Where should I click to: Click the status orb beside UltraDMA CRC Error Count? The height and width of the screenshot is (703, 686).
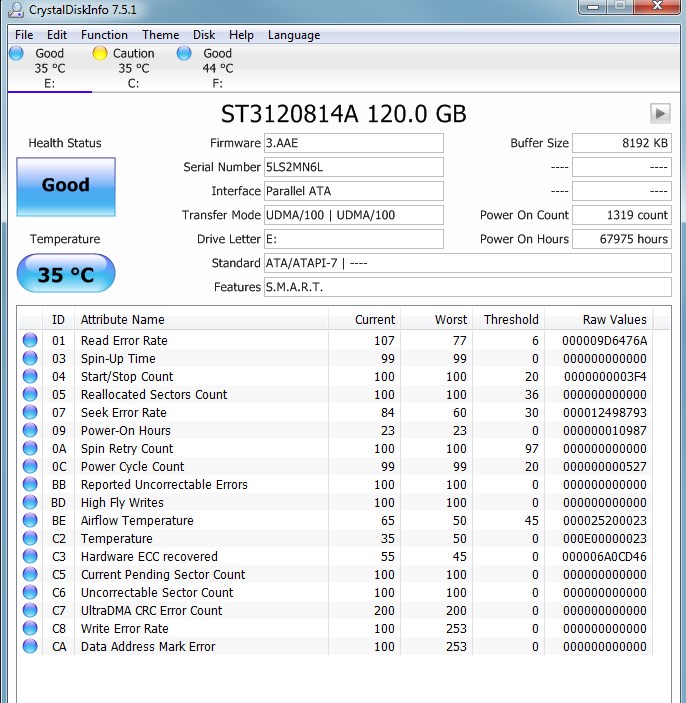[29, 611]
